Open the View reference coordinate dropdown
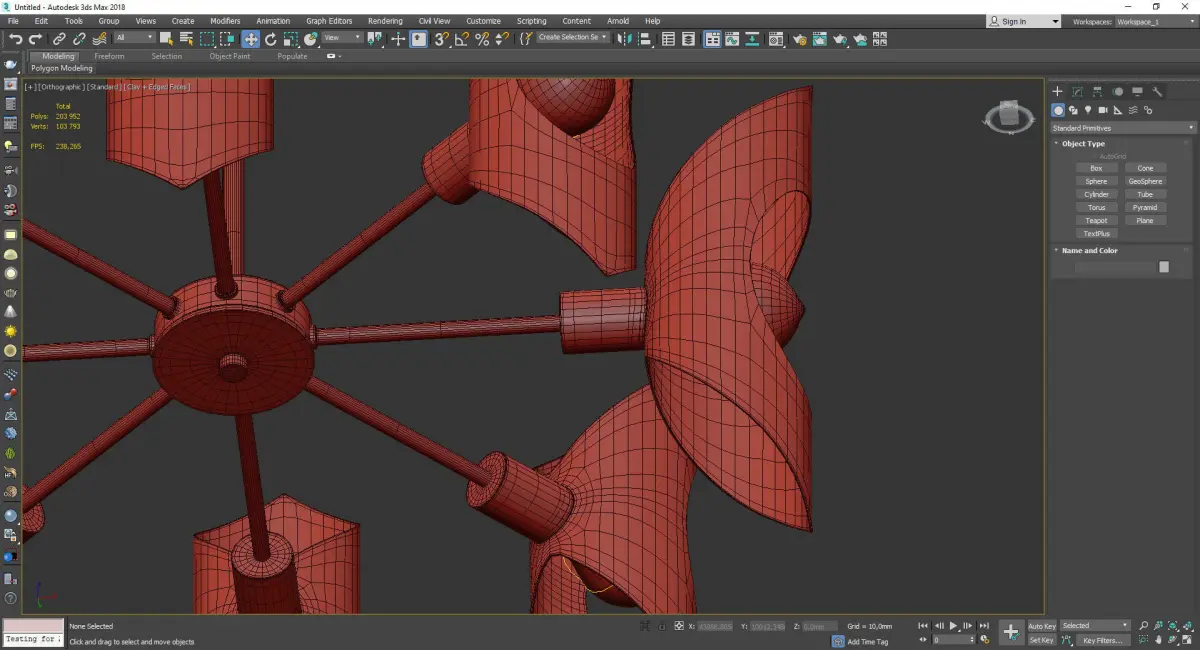1200x650 pixels. pyautogui.click(x=342, y=38)
